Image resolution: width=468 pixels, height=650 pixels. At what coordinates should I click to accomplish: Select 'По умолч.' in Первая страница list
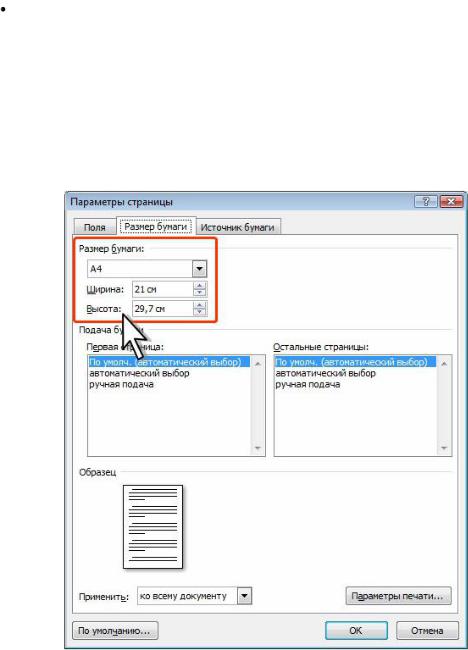[x=169, y=362]
